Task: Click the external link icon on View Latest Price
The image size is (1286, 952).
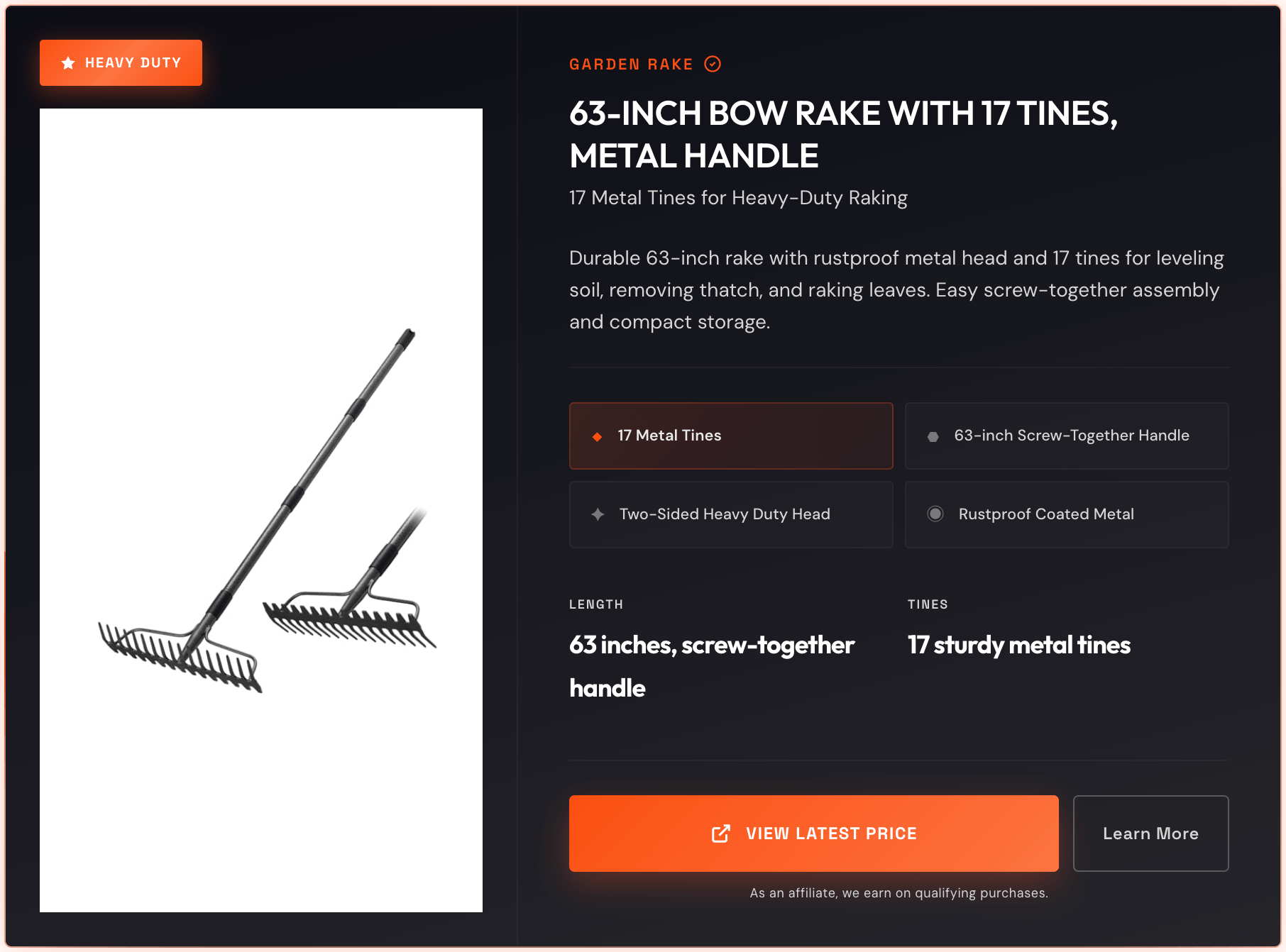Action: (720, 834)
